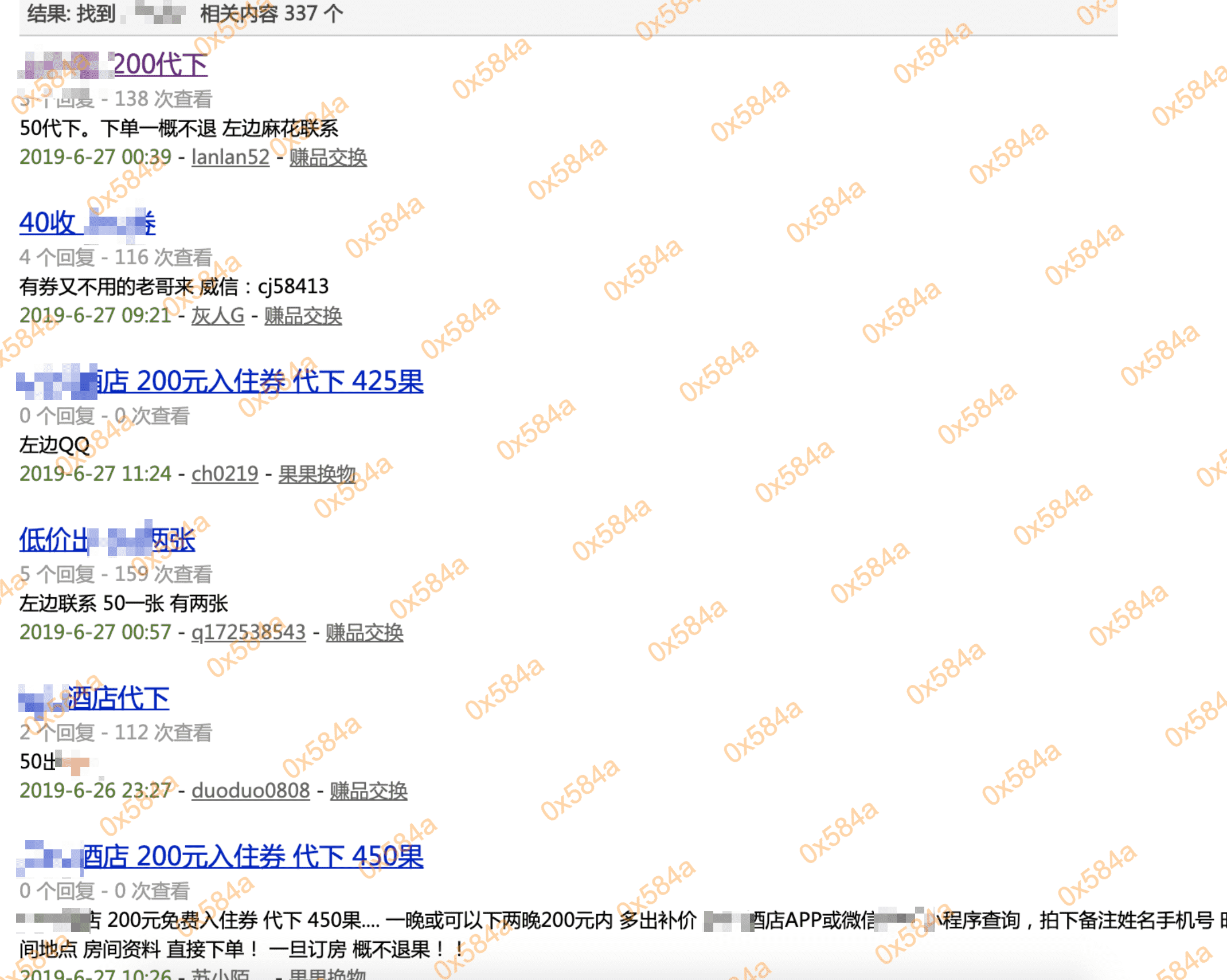The width and height of the screenshot is (1227, 980).
Task: Visit user duoduo0808's profile
Action: pyautogui.click(x=250, y=790)
